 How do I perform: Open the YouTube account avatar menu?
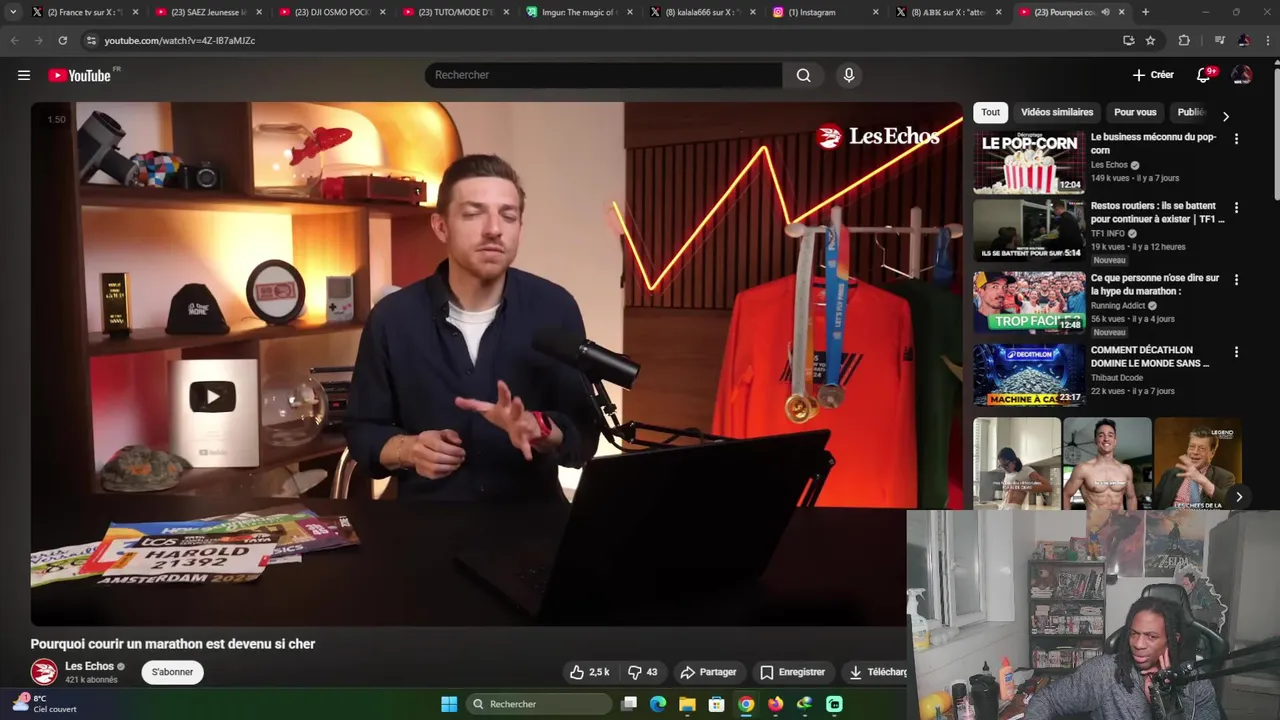click(x=1242, y=75)
